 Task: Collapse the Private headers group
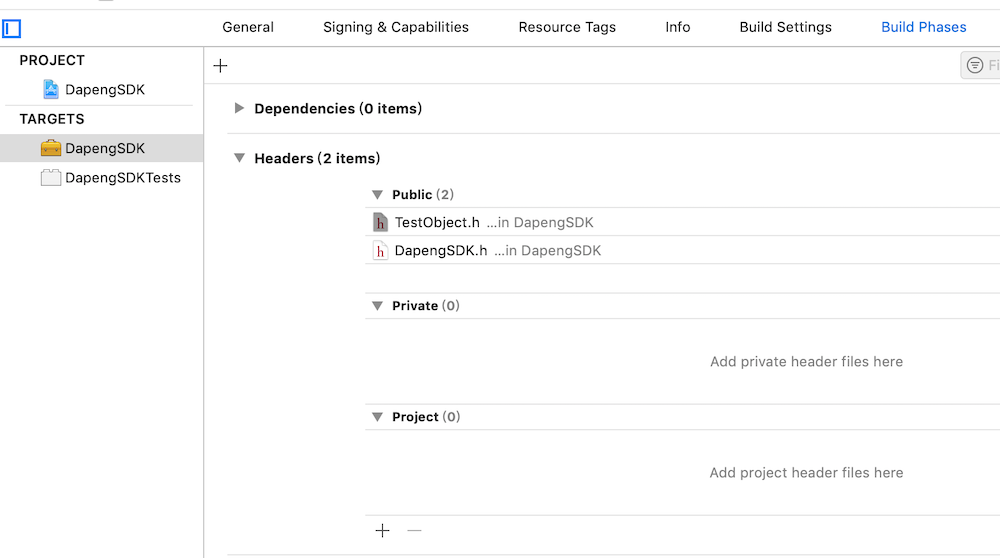pos(377,306)
